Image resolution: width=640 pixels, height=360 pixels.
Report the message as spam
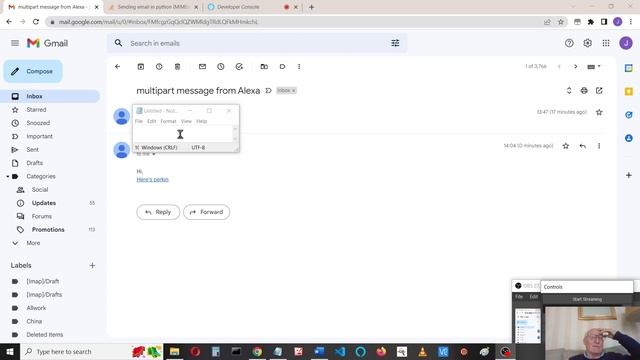tap(159, 67)
